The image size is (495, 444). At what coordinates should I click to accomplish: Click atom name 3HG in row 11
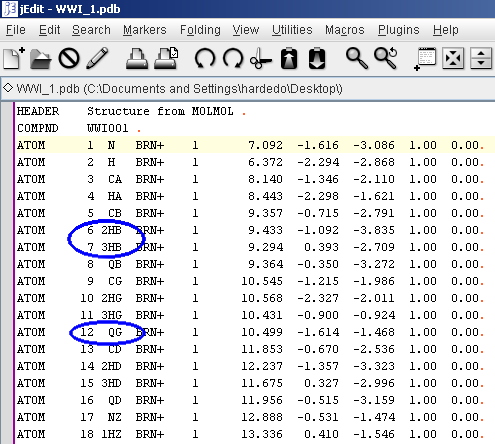coord(111,315)
